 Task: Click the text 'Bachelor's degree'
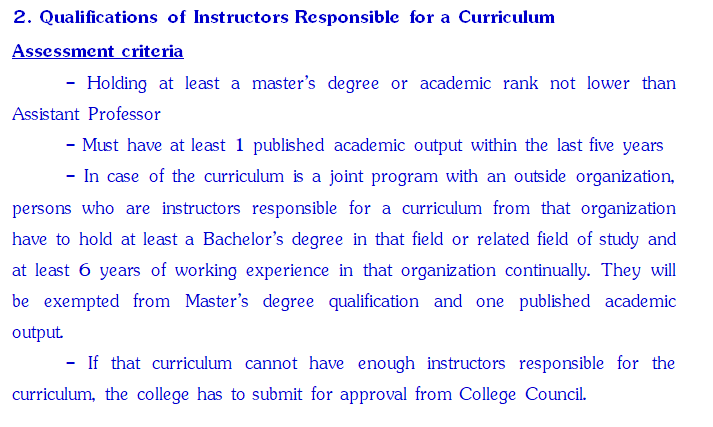click(273, 240)
